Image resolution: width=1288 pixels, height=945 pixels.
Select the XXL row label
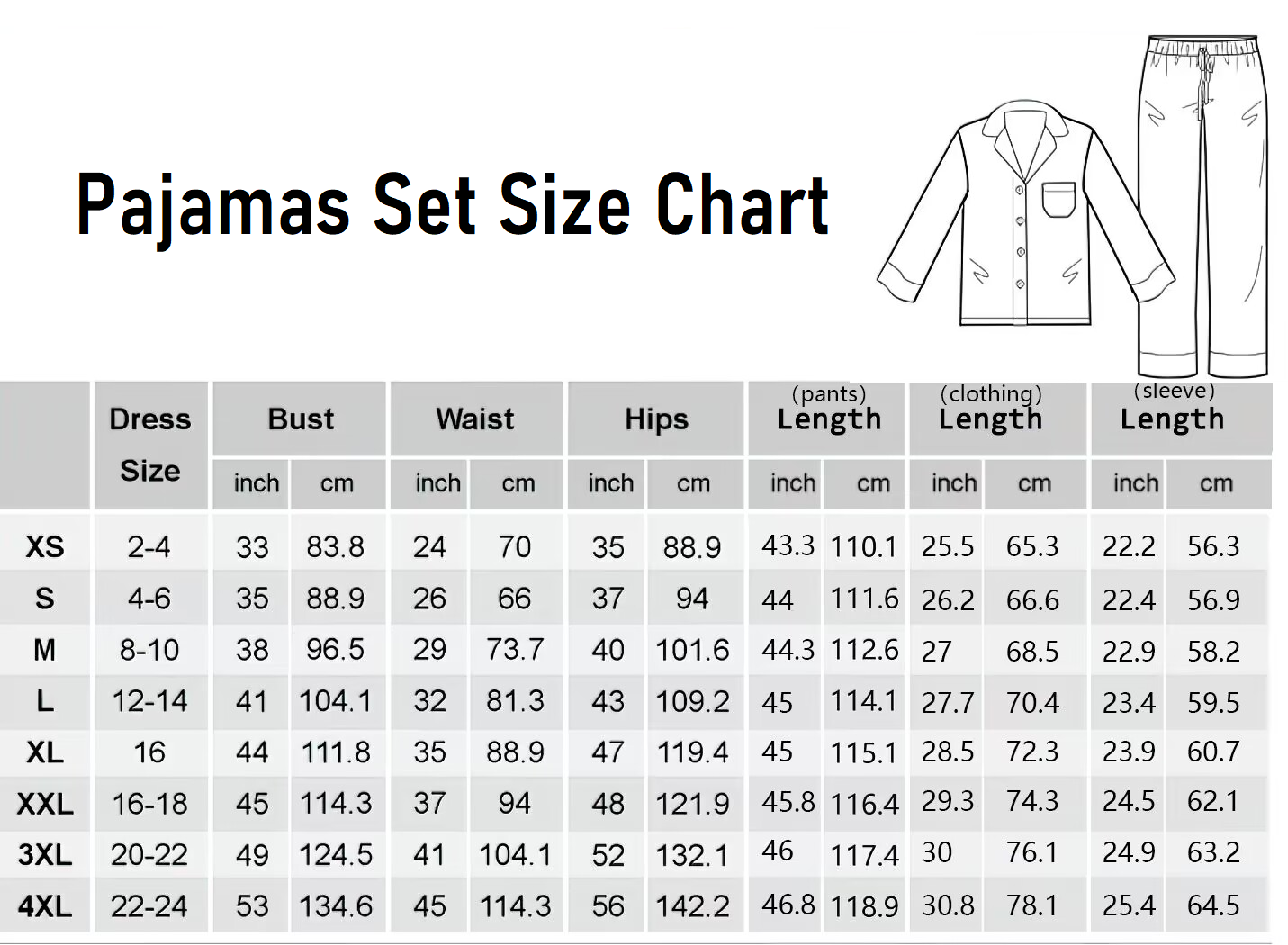tap(45, 803)
